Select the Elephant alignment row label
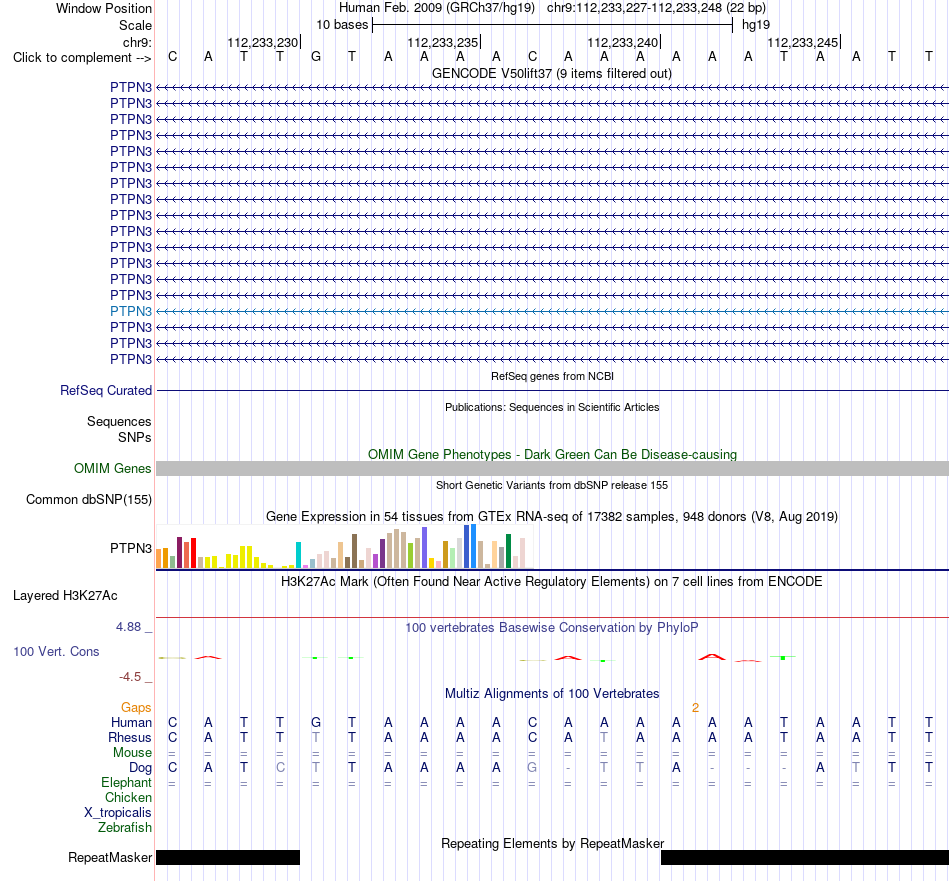This screenshot has height=881, width=950. pyautogui.click(x=126, y=783)
